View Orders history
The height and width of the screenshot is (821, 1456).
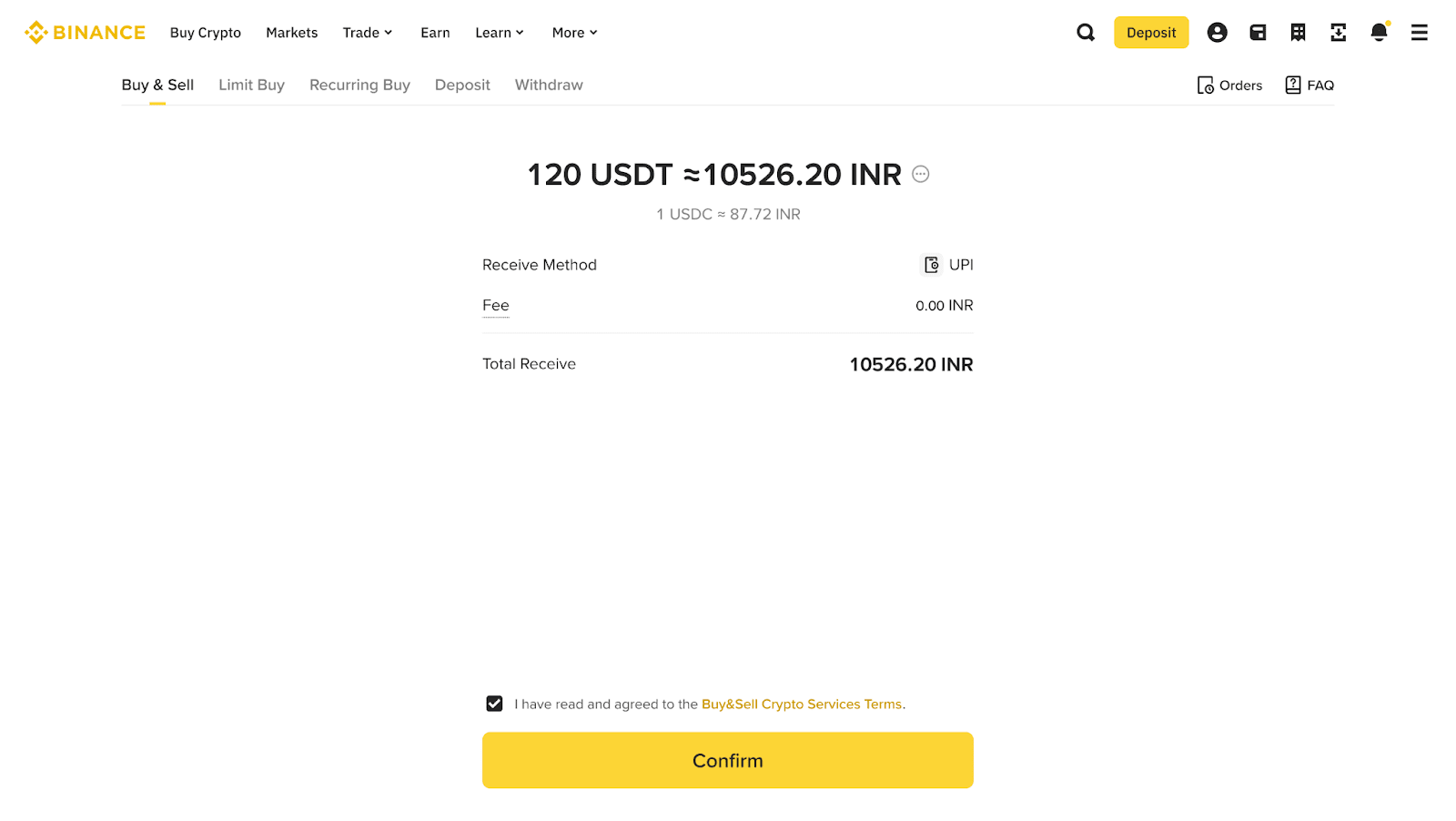point(1229,86)
